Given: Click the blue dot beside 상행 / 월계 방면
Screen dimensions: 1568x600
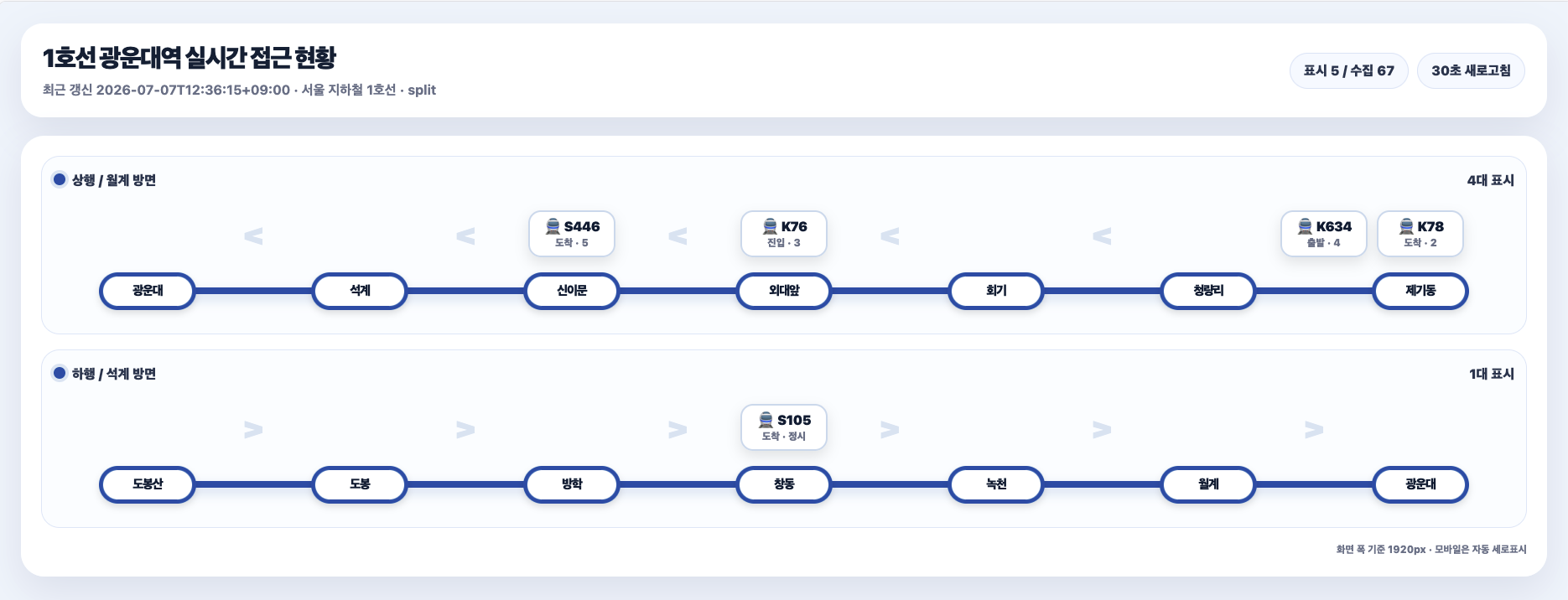Looking at the screenshot, I should [x=60, y=179].
